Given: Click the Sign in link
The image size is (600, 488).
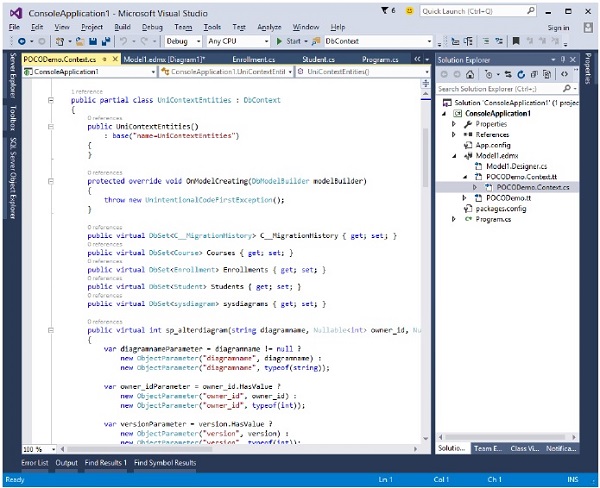Looking at the screenshot, I should click(x=559, y=27).
